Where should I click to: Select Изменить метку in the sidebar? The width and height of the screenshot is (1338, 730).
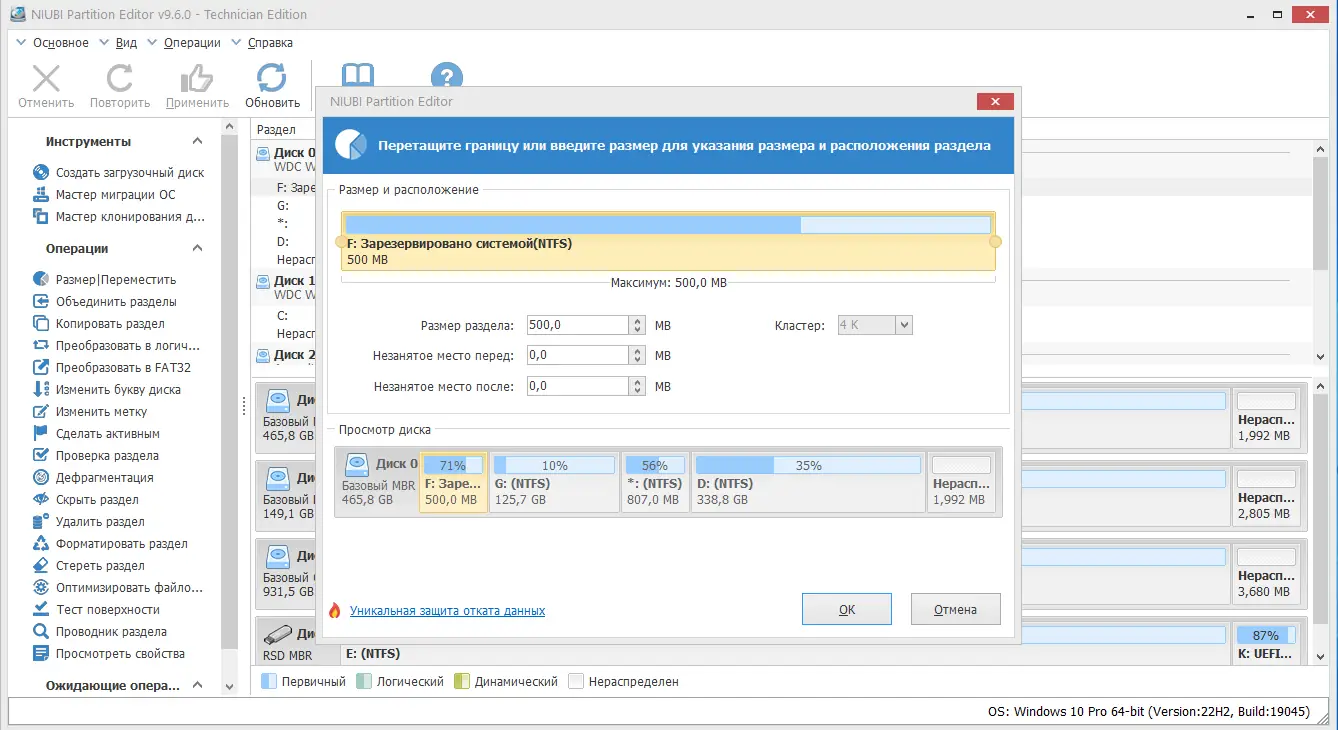[x=101, y=412]
